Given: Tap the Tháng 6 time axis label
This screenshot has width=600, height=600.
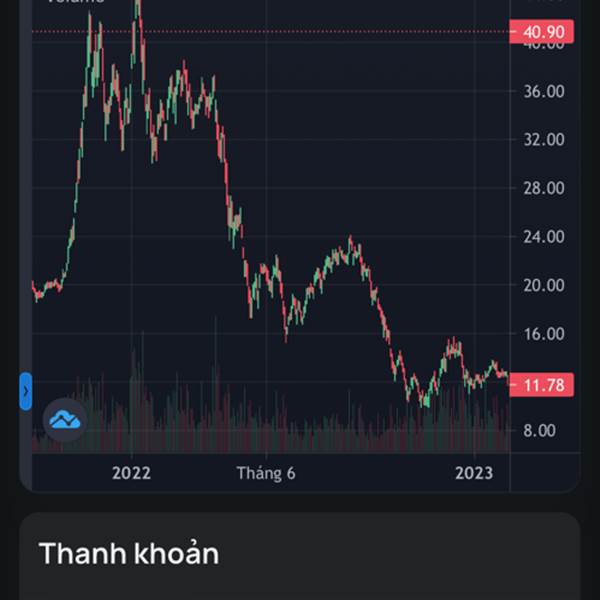Looking at the screenshot, I should 266,473.
